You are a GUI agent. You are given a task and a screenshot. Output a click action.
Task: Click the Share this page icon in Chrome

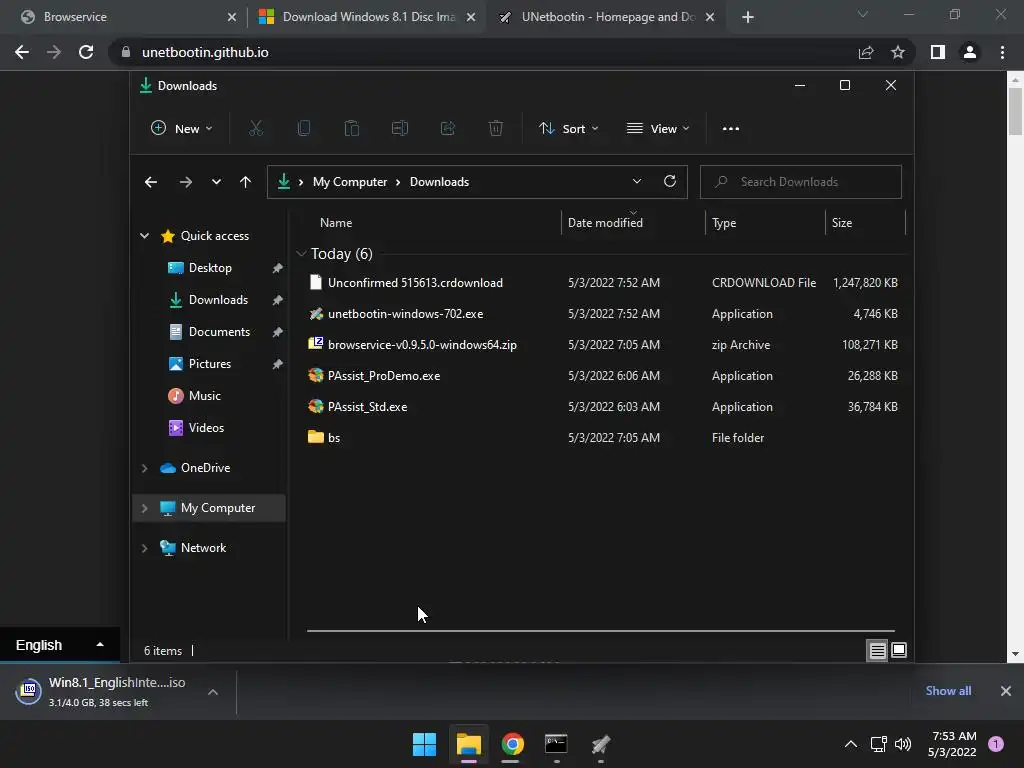point(866,52)
